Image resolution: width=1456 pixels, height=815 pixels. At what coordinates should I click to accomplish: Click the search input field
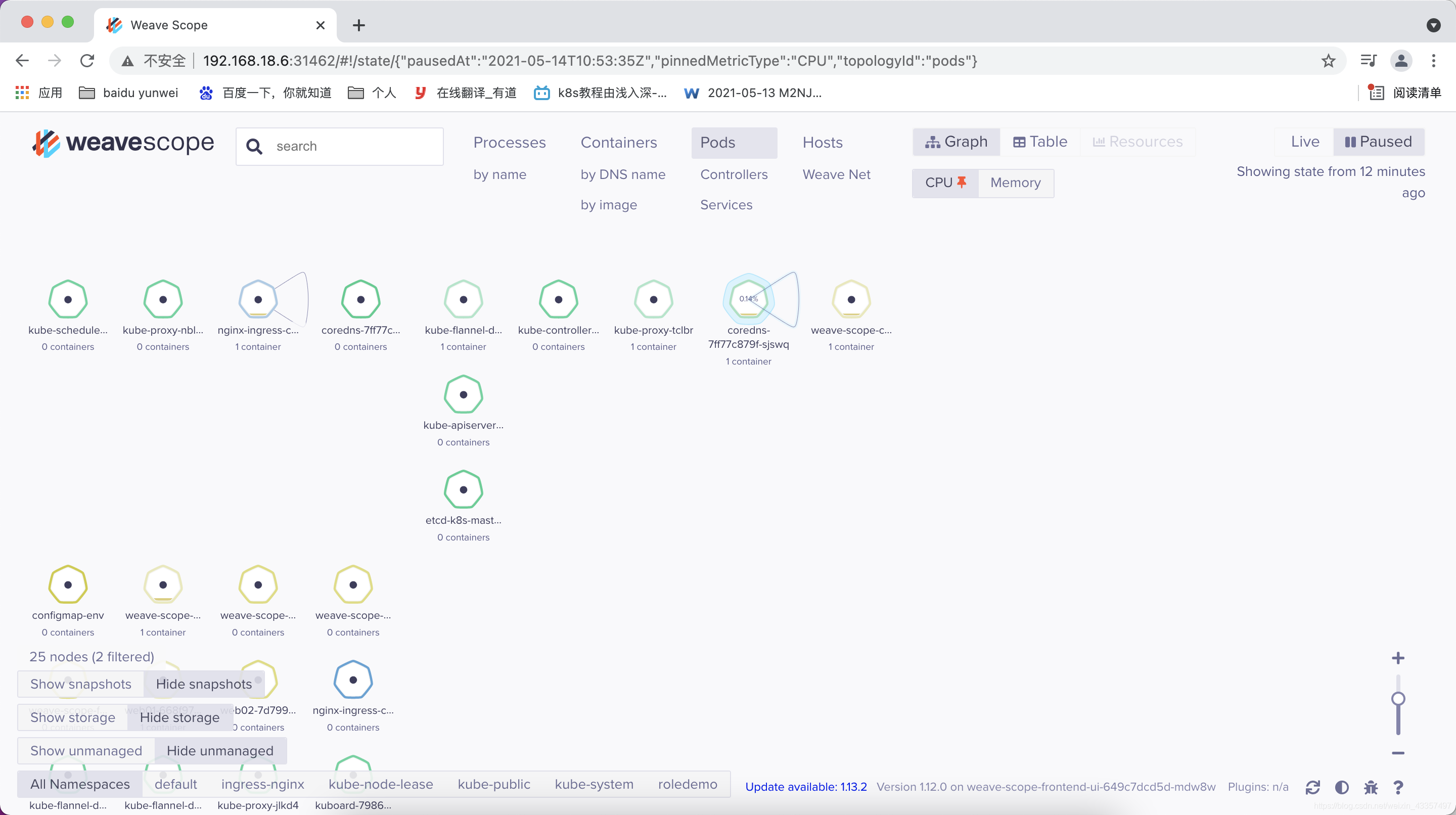[x=340, y=147]
